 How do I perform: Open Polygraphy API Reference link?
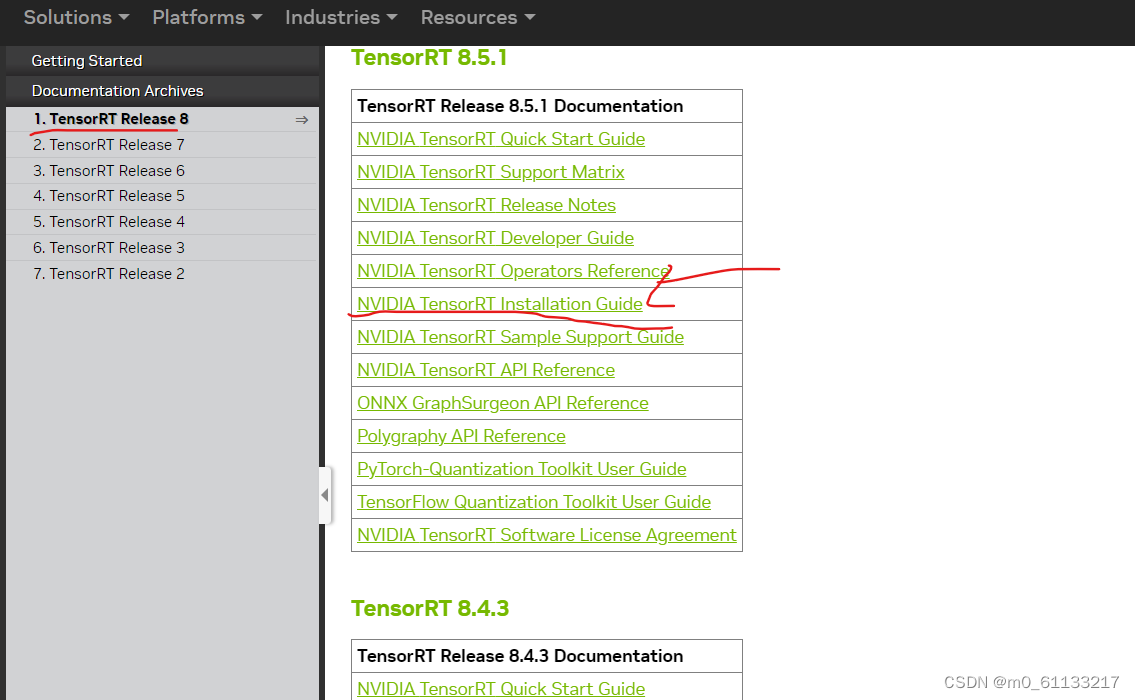[461, 436]
